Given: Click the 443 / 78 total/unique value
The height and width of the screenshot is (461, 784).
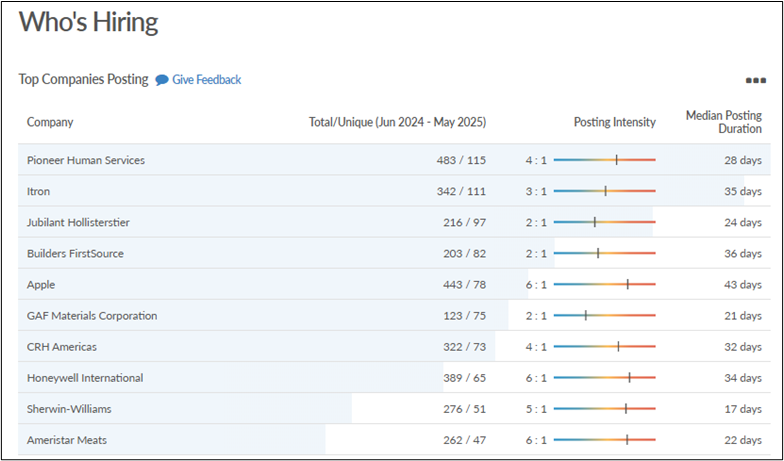Looking at the screenshot, I should [464, 284].
